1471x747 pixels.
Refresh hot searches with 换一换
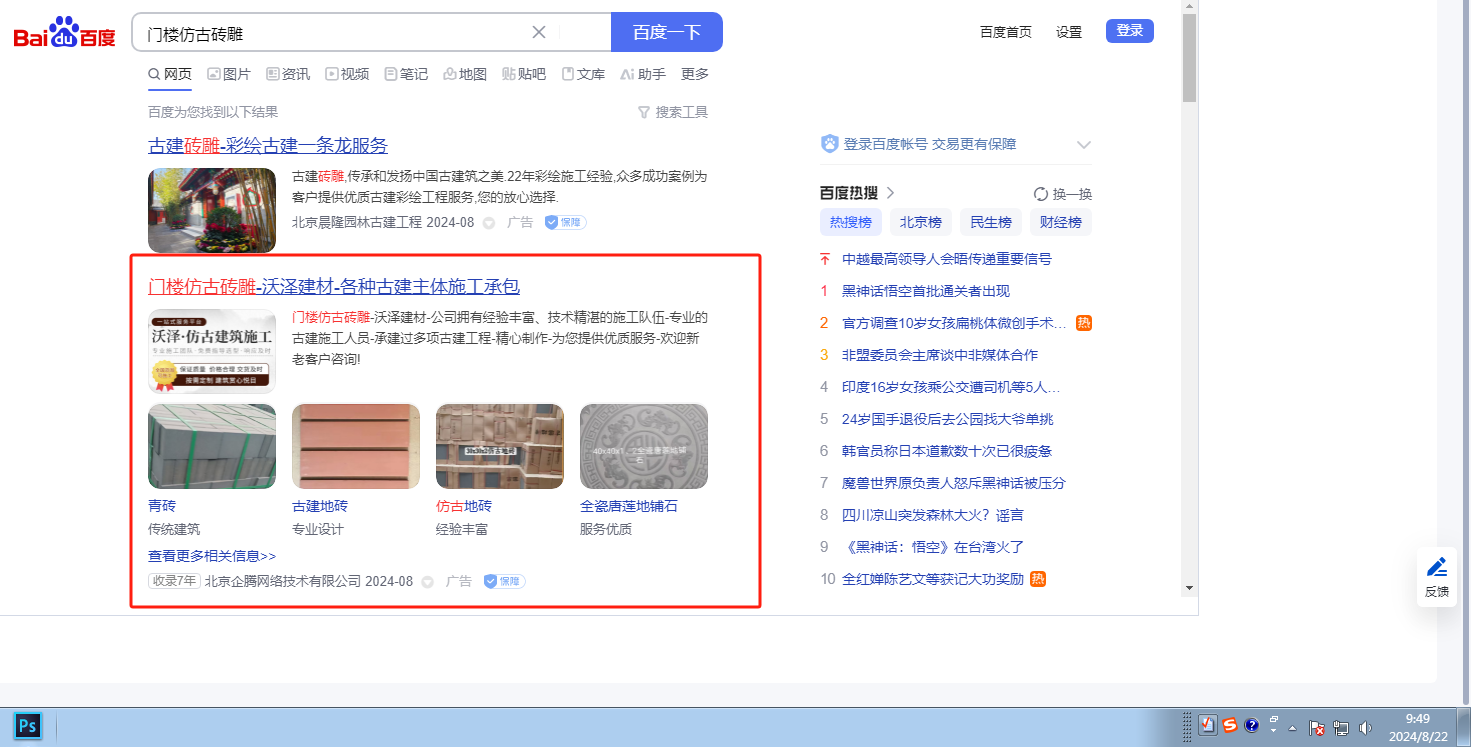1063,194
